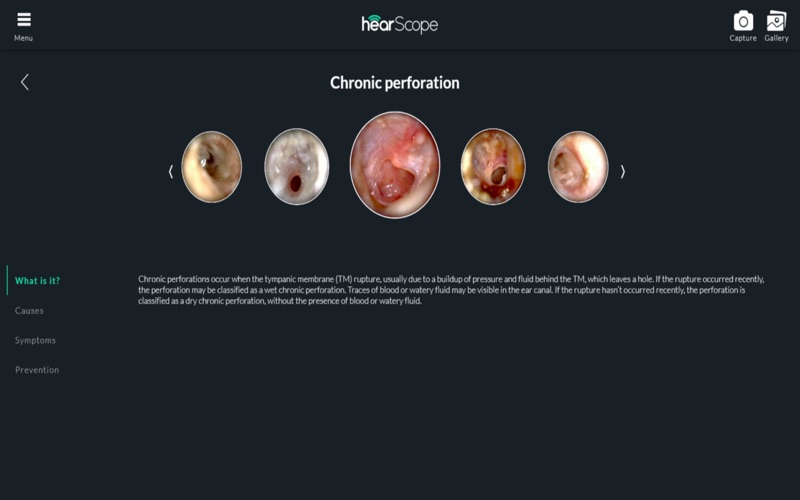The width and height of the screenshot is (800, 500).
Task: Click the Chronic perforation heading
Action: point(394,83)
